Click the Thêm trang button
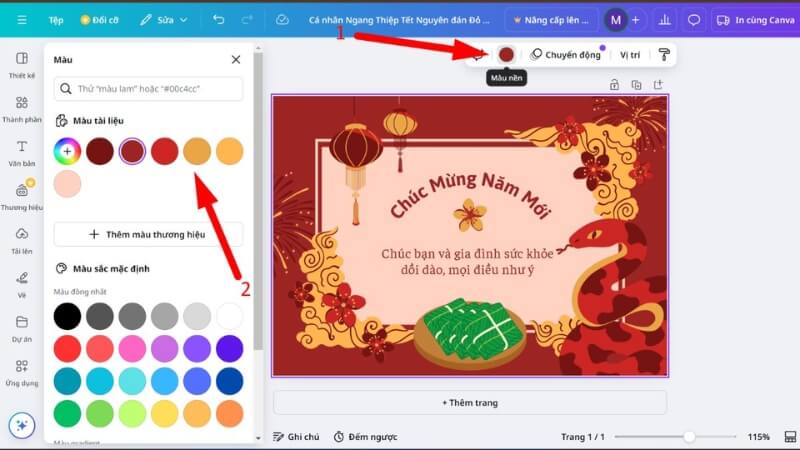This screenshot has width=800, height=450. coord(470,402)
